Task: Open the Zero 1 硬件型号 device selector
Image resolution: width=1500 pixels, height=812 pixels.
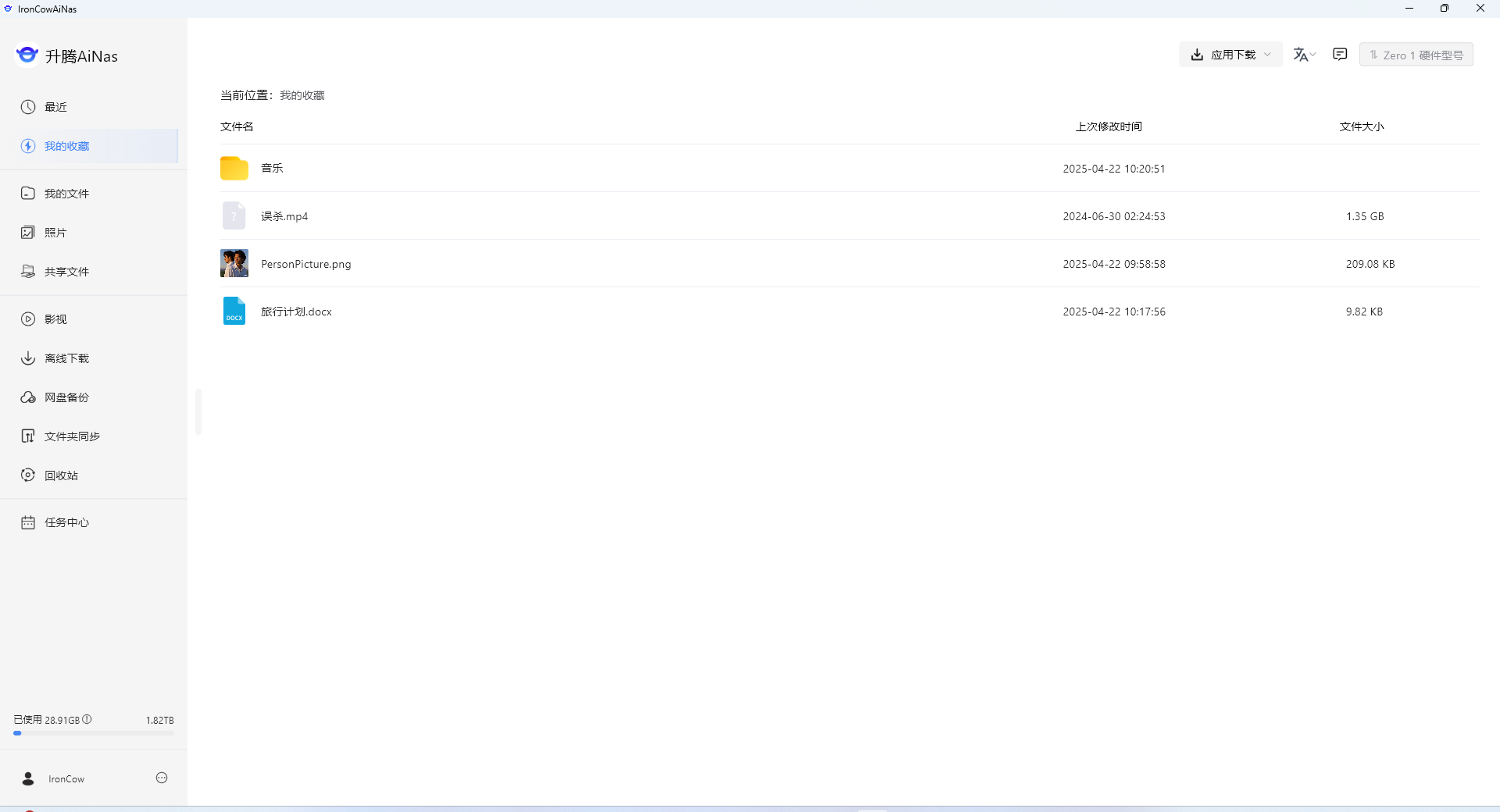Action: (x=1416, y=55)
